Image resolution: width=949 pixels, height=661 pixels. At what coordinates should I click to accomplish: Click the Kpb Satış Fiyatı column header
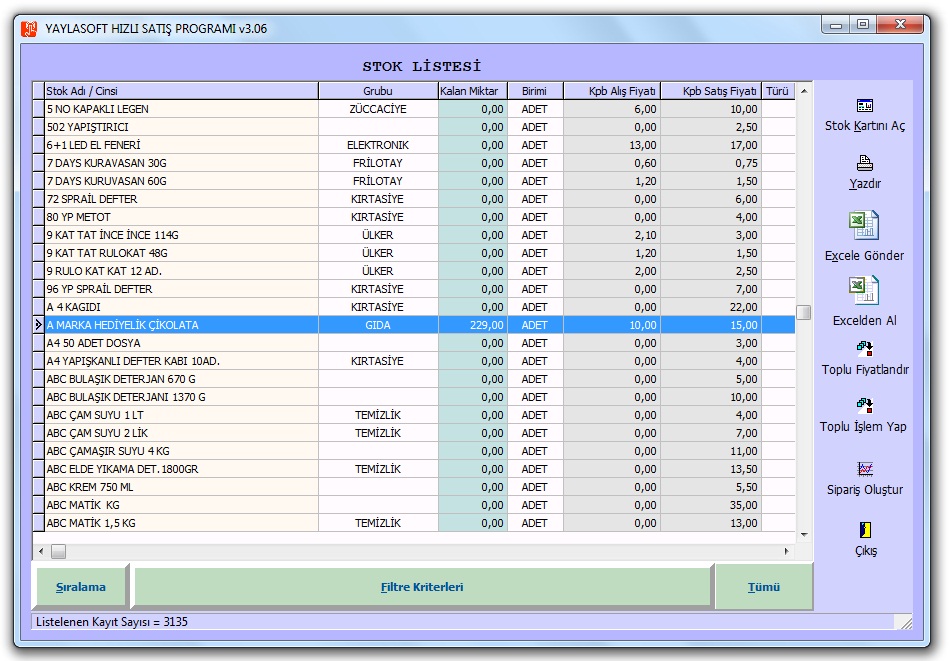pyautogui.click(x=711, y=91)
